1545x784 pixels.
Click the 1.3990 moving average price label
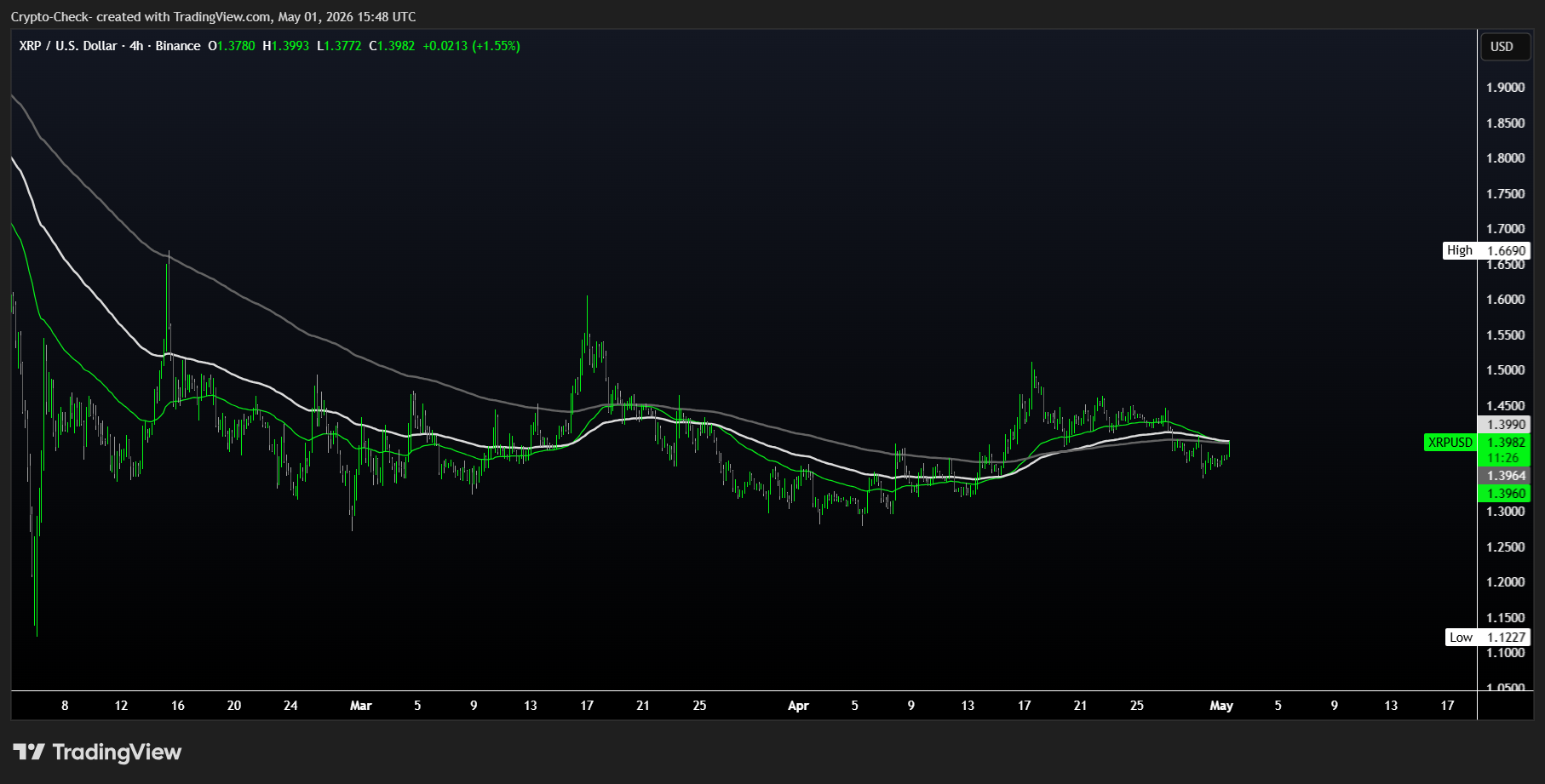(1505, 424)
